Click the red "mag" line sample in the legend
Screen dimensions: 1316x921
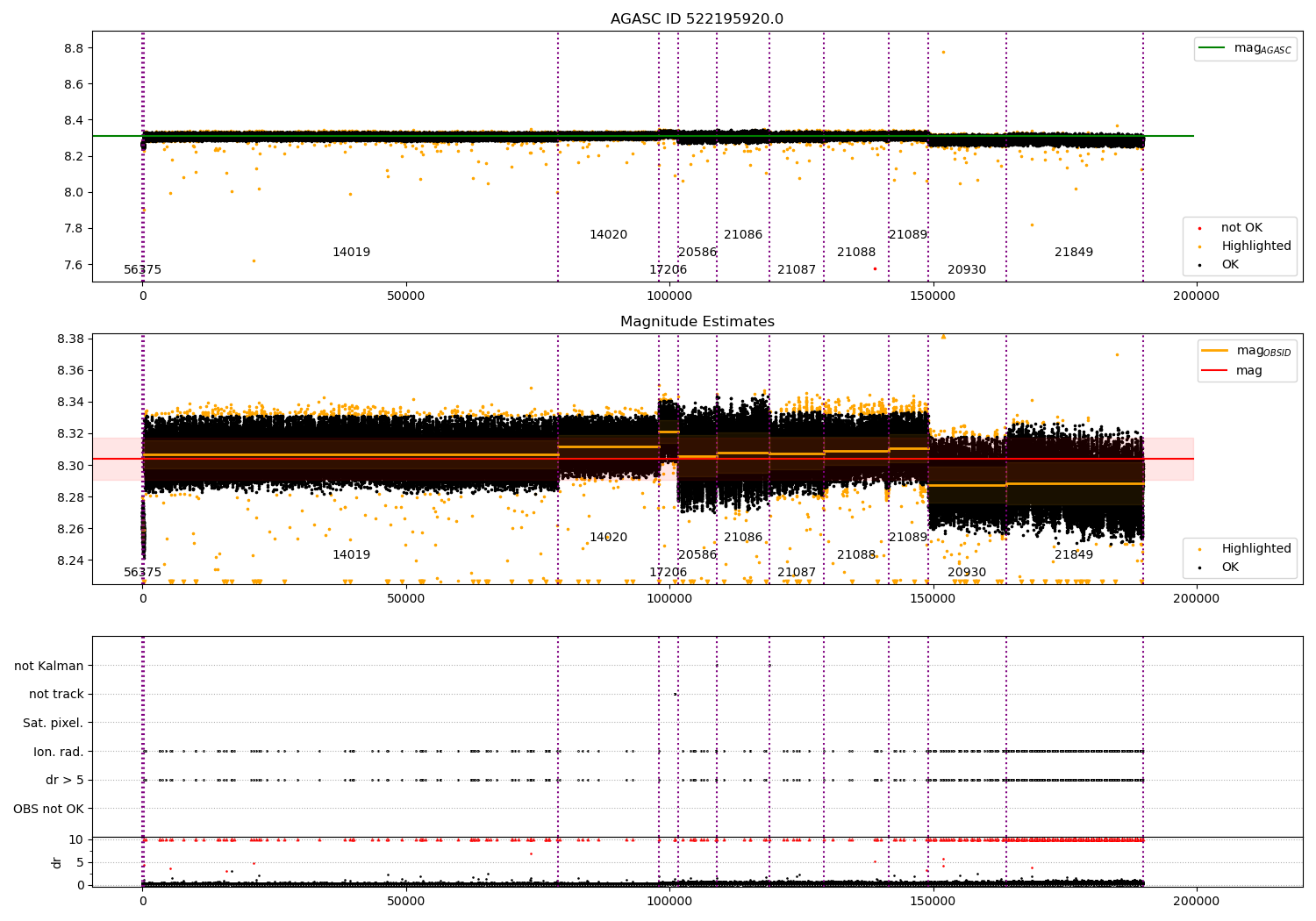pyautogui.click(x=1215, y=371)
